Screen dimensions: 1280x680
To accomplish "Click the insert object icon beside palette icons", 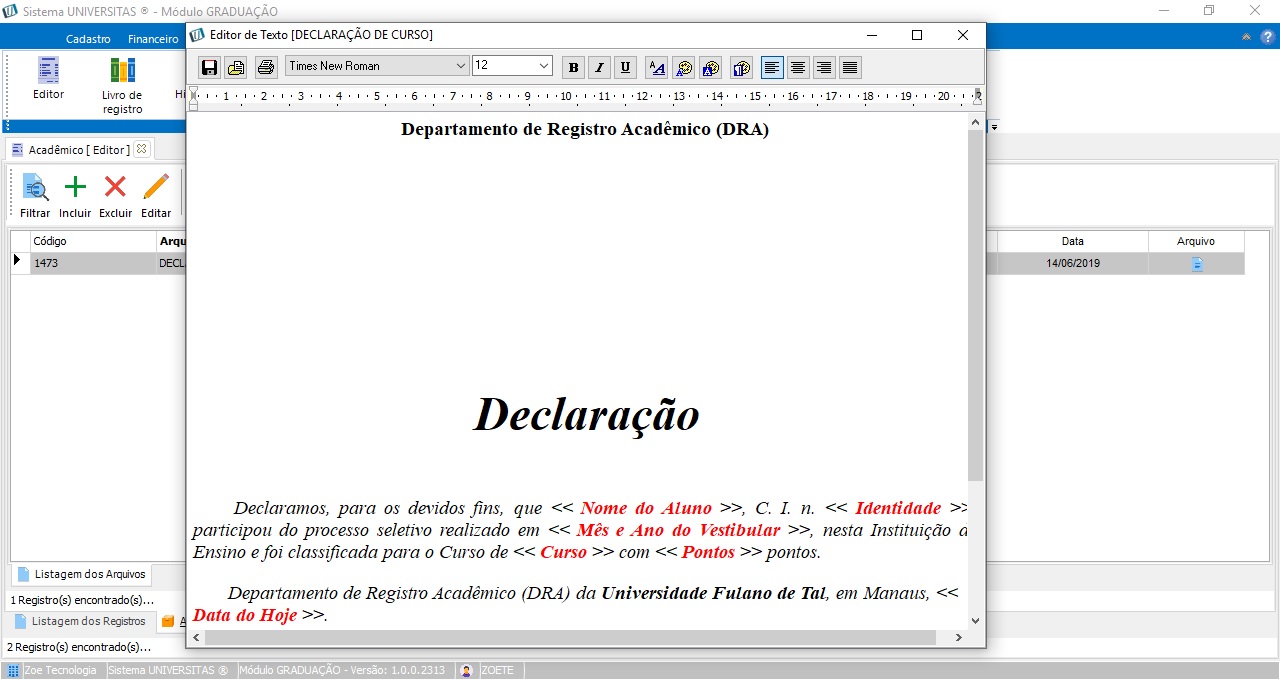I will pyautogui.click(x=742, y=67).
